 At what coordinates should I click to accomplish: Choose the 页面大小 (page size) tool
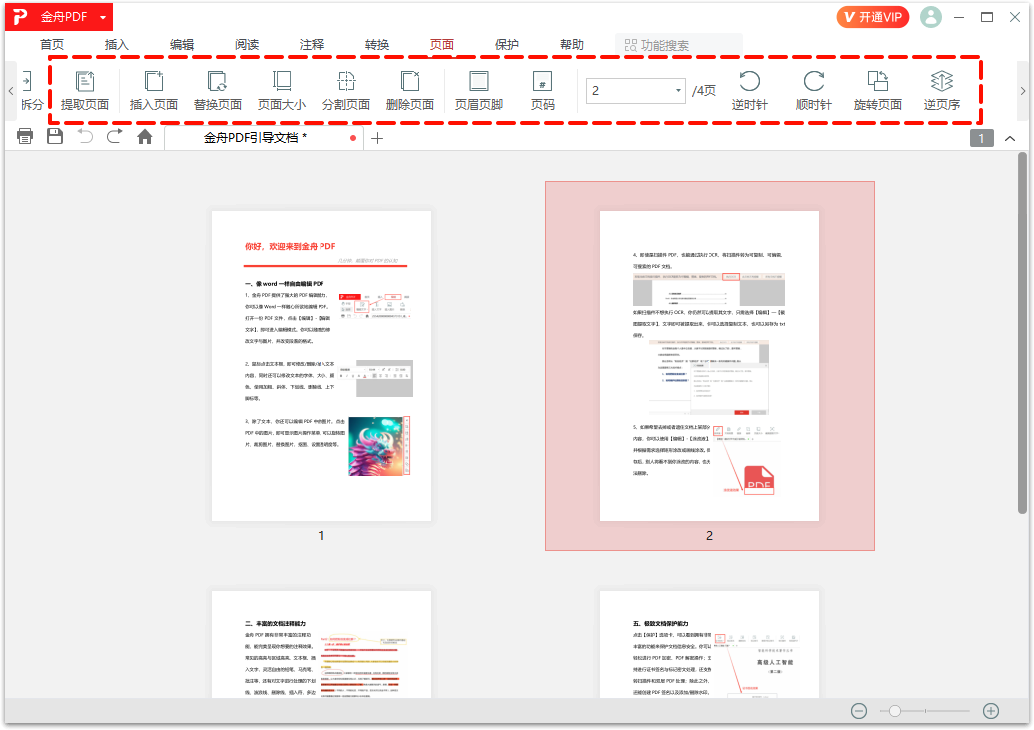pyautogui.click(x=282, y=90)
